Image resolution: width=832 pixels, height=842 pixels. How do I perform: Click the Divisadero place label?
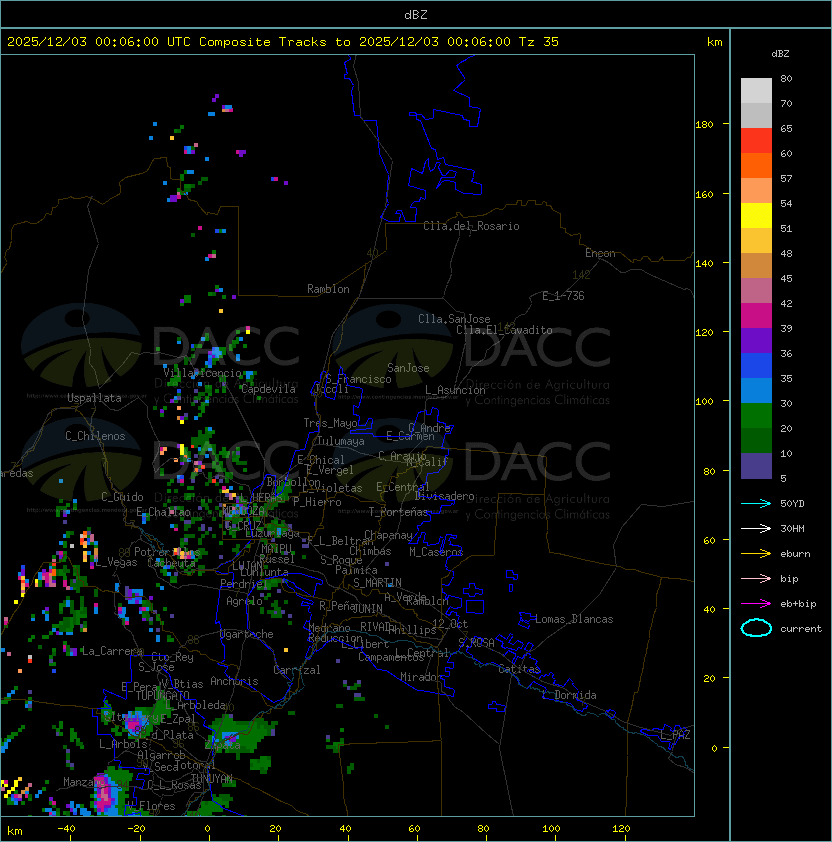tap(444, 496)
